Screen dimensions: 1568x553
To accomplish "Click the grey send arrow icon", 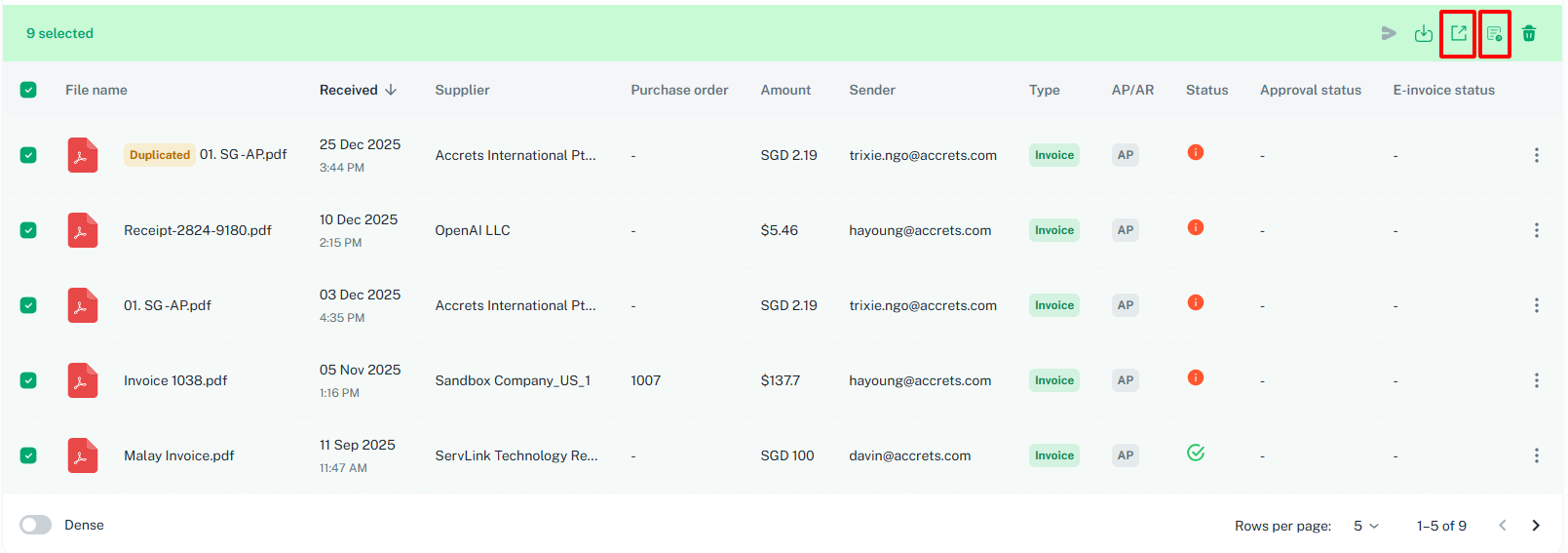I will click(1389, 34).
